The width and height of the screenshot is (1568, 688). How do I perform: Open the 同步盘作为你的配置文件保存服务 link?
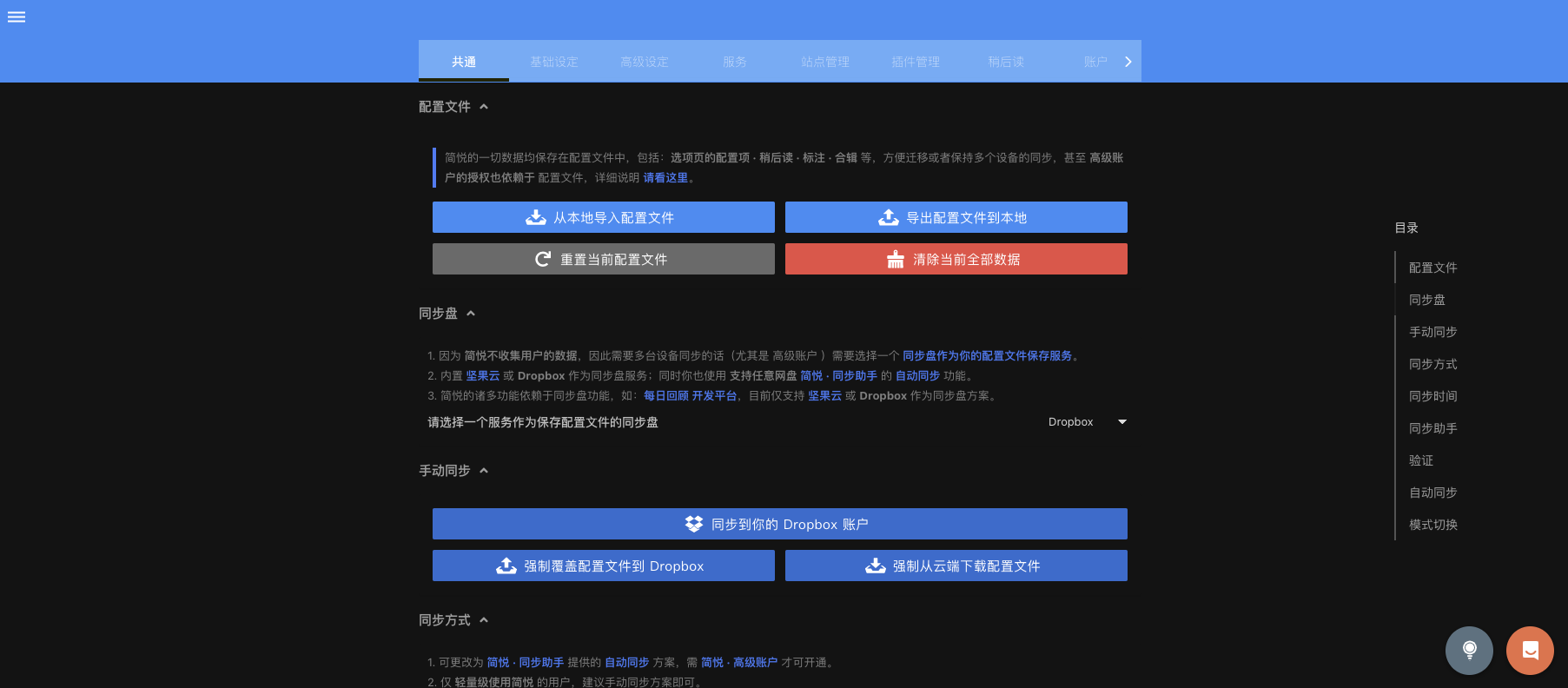987,355
